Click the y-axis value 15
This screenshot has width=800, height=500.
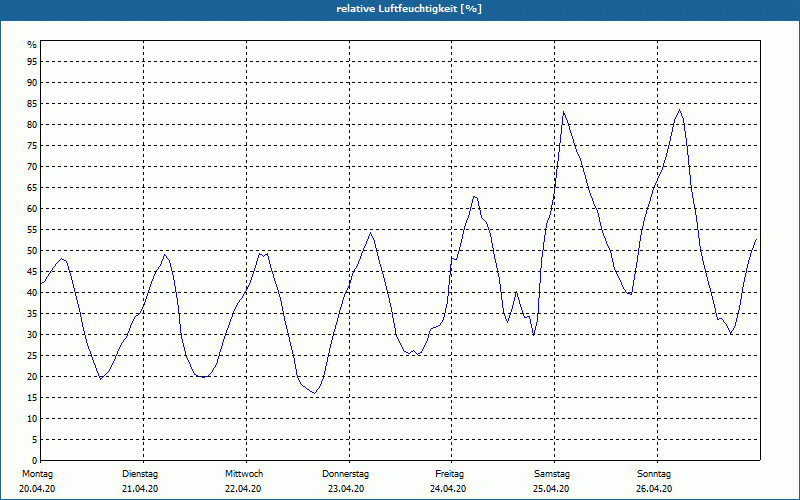click(32, 398)
